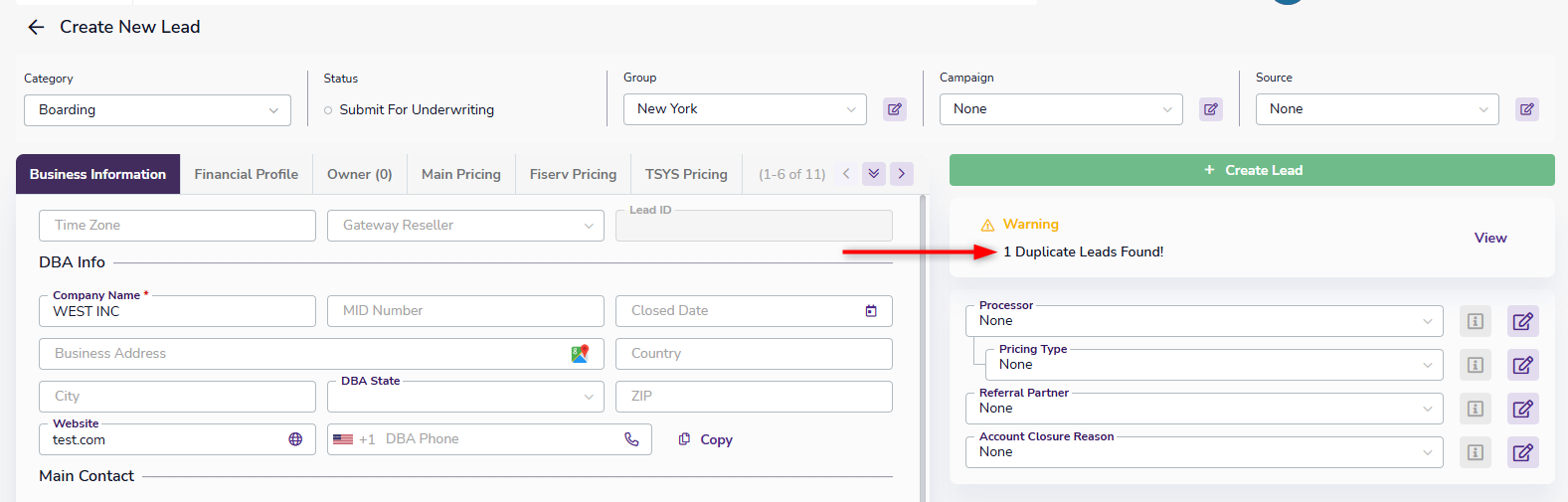Screen dimensions: 1568x502
Task: Click the edit icon next to Group
Action: [895, 109]
